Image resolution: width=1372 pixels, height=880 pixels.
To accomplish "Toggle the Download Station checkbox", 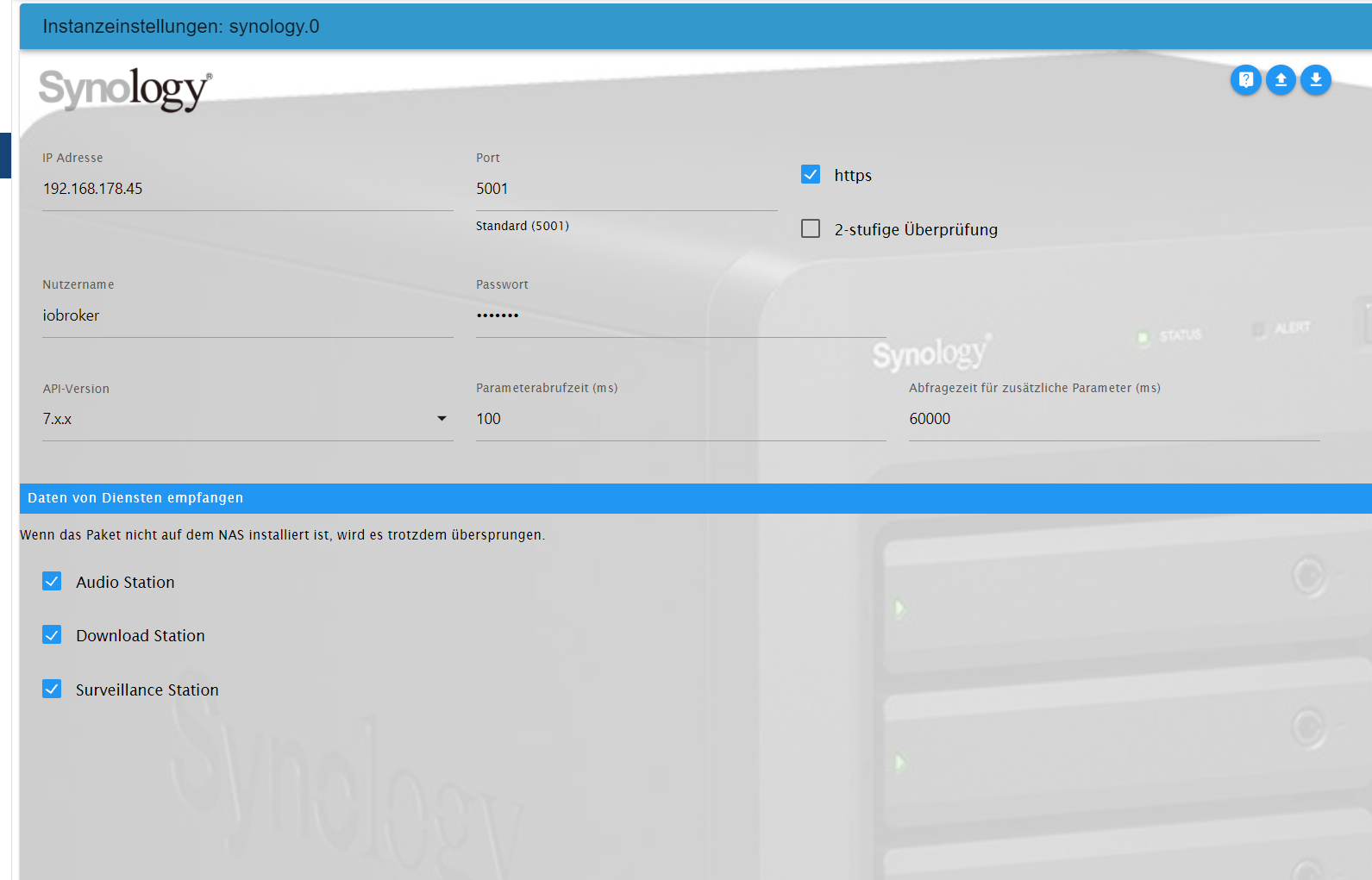I will [x=52, y=635].
